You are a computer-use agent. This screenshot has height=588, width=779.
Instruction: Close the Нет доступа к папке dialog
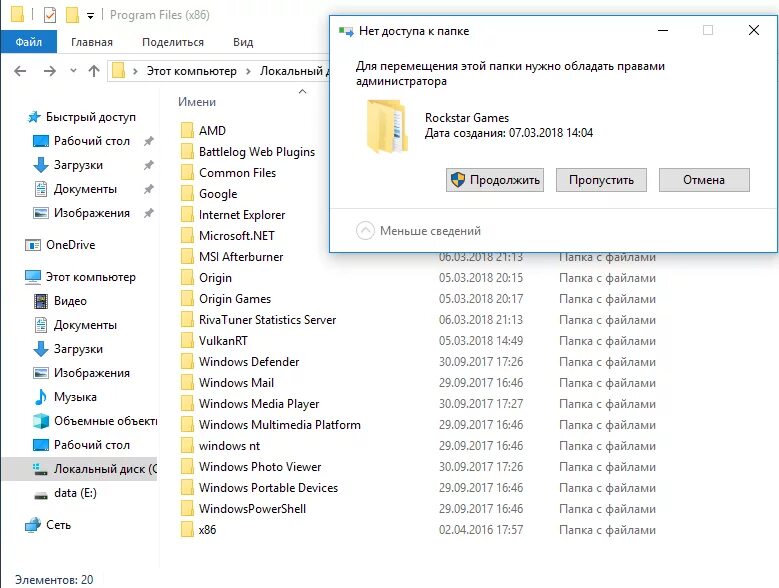(x=754, y=31)
